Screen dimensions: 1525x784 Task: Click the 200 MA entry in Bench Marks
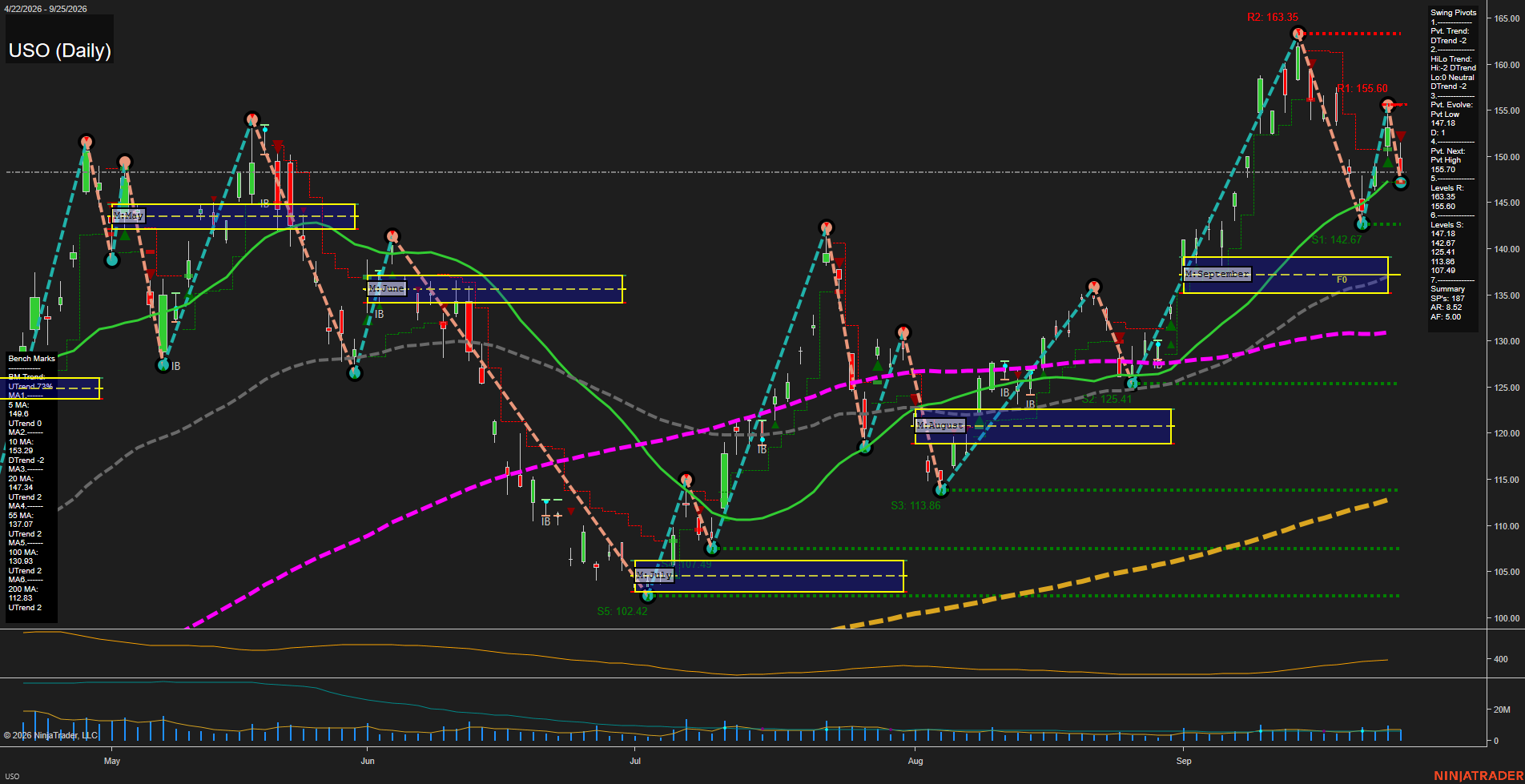click(22, 589)
